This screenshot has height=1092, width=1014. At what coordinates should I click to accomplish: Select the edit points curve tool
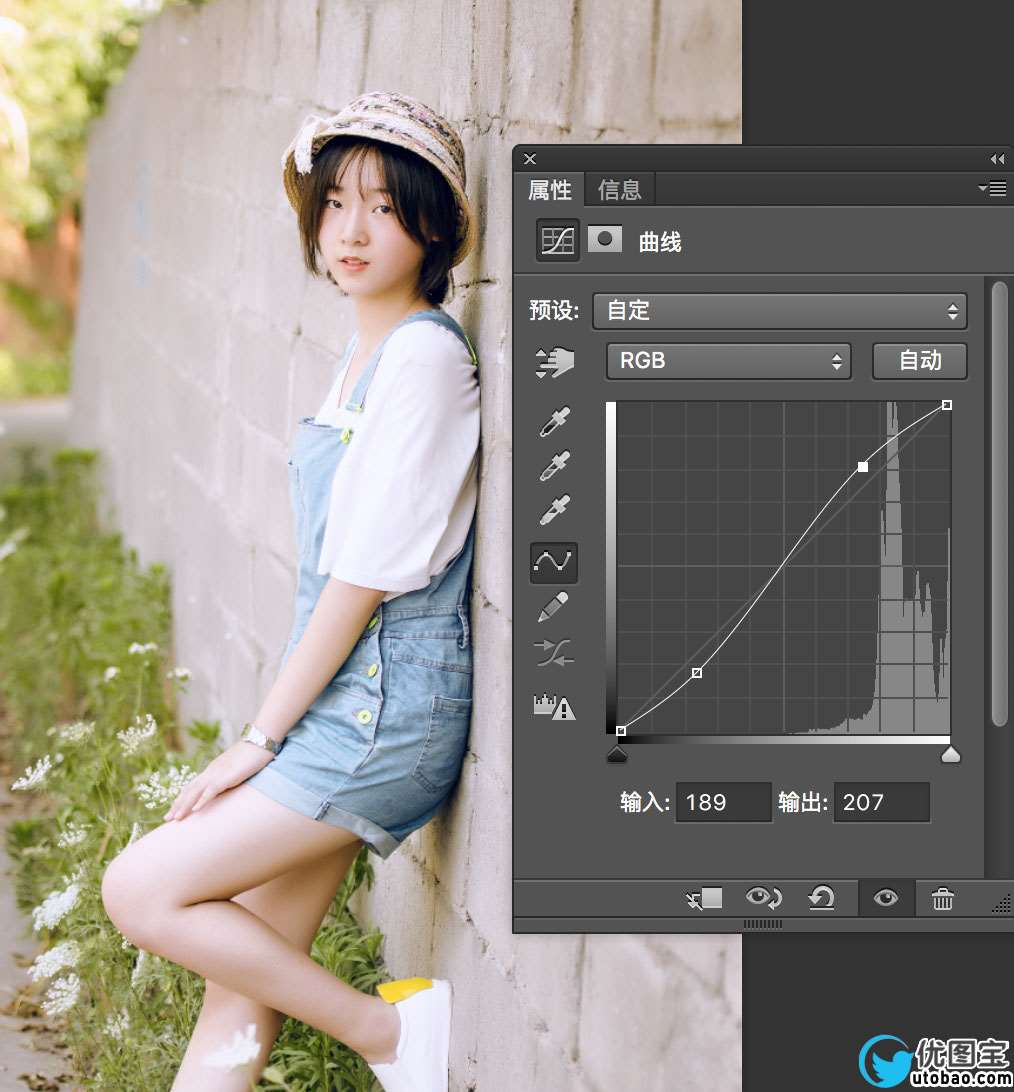(554, 562)
